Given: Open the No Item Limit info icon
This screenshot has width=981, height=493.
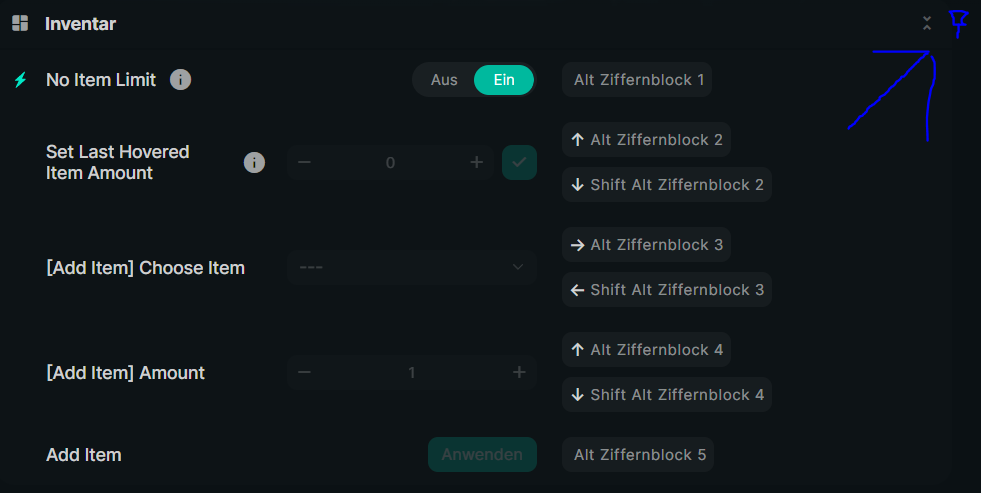Looking at the screenshot, I should (180, 80).
